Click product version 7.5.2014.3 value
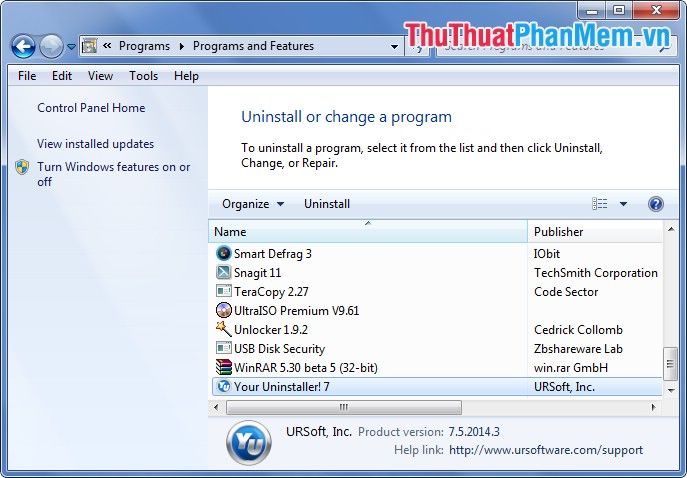Viewport: 687px width, 478px height. click(x=474, y=432)
